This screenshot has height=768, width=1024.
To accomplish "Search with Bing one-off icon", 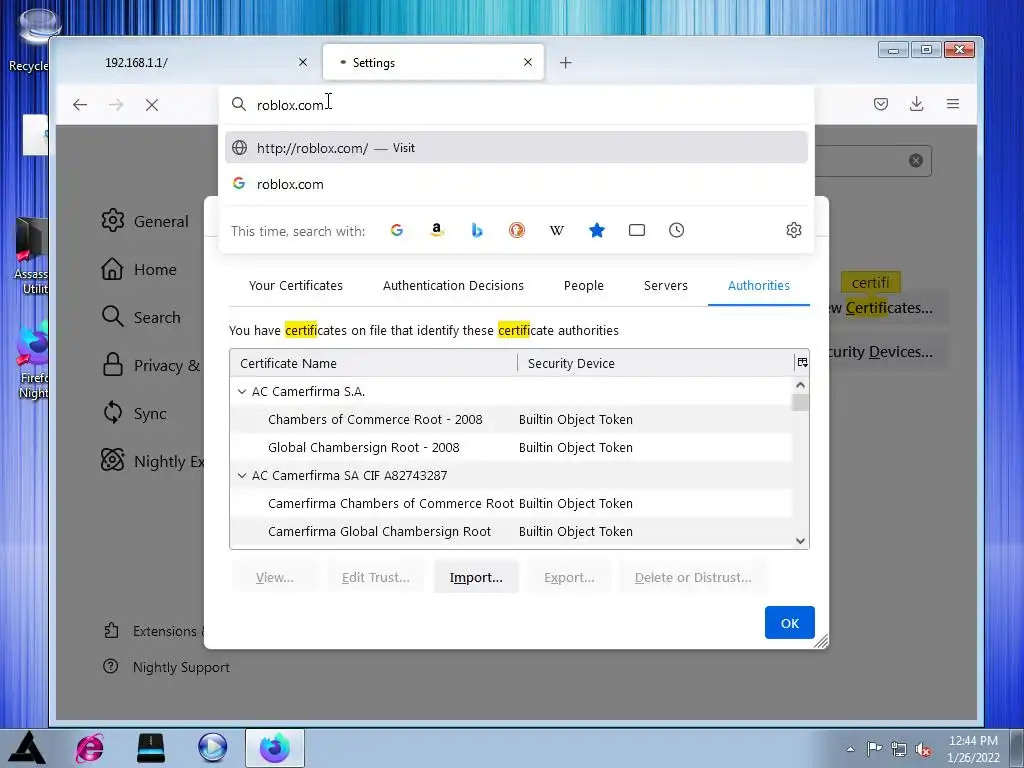I will pos(477,230).
